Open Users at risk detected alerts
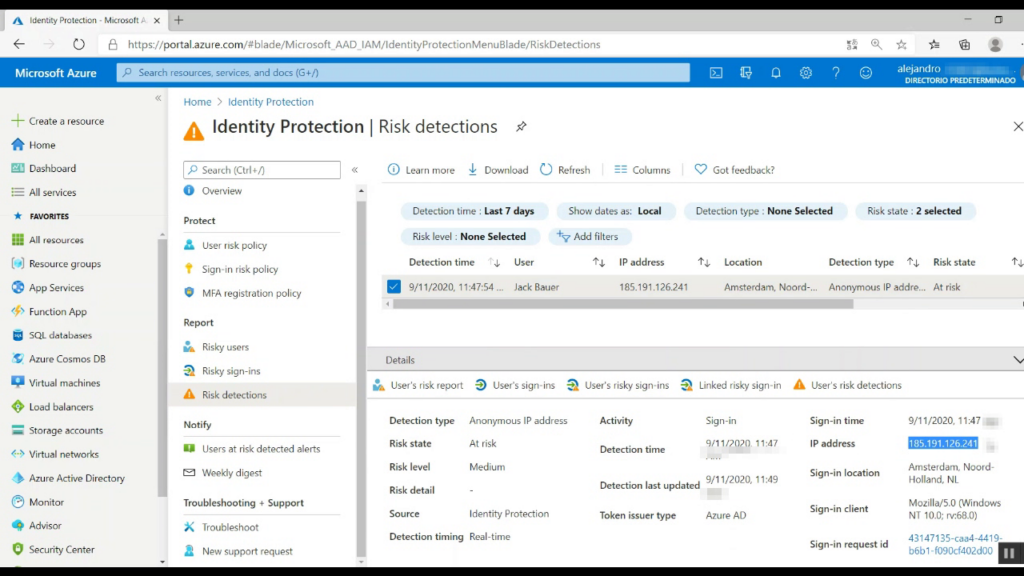 [261, 449]
